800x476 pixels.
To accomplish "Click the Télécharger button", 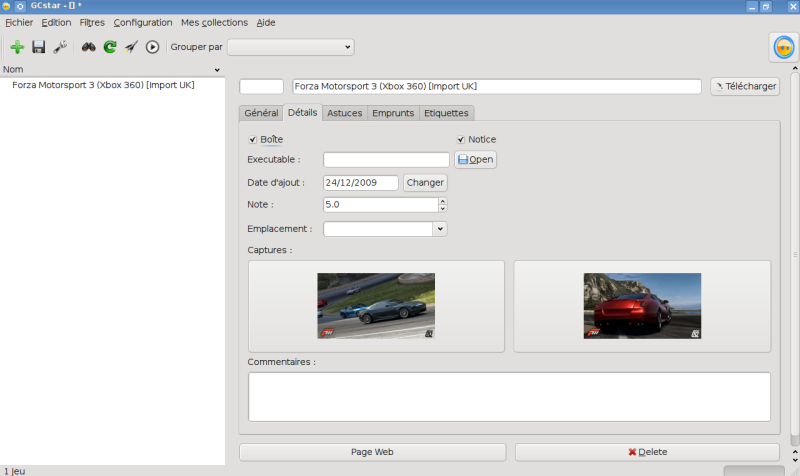I will coord(745,86).
